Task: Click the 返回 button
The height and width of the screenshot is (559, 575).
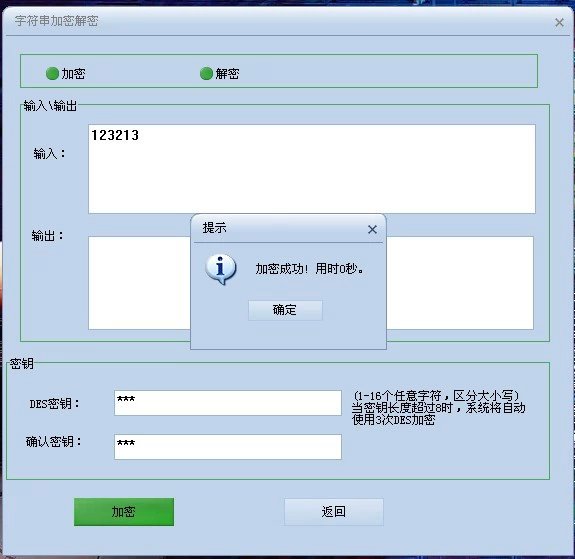Action: [x=334, y=512]
